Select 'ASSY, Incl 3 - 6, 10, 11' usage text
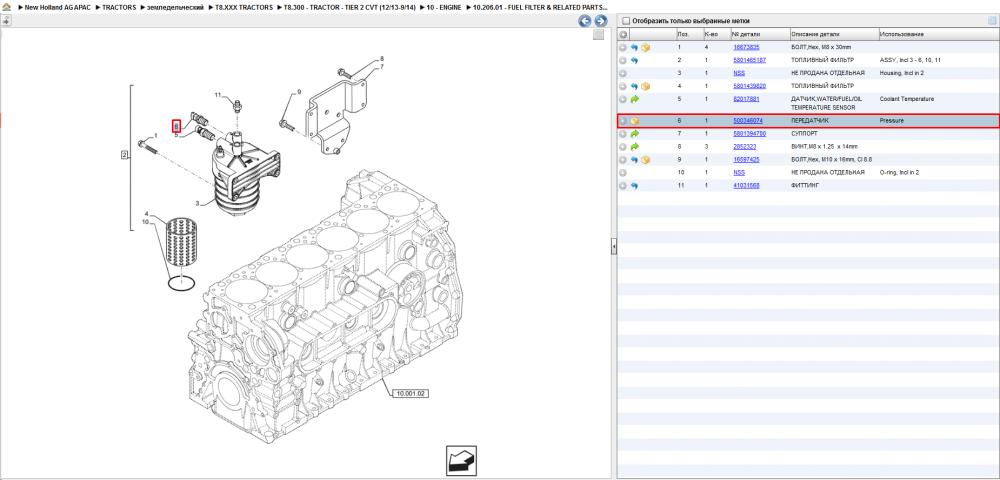The width and height of the screenshot is (1000, 480). pyautogui.click(x=910, y=60)
